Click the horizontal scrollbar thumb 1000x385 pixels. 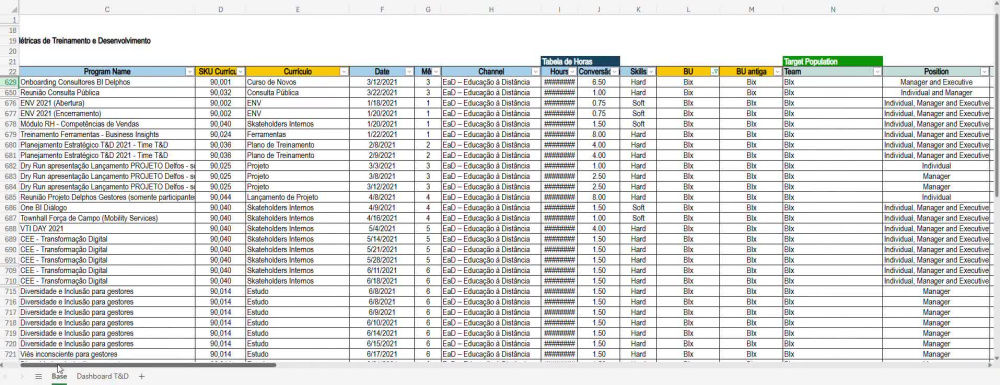point(148,365)
